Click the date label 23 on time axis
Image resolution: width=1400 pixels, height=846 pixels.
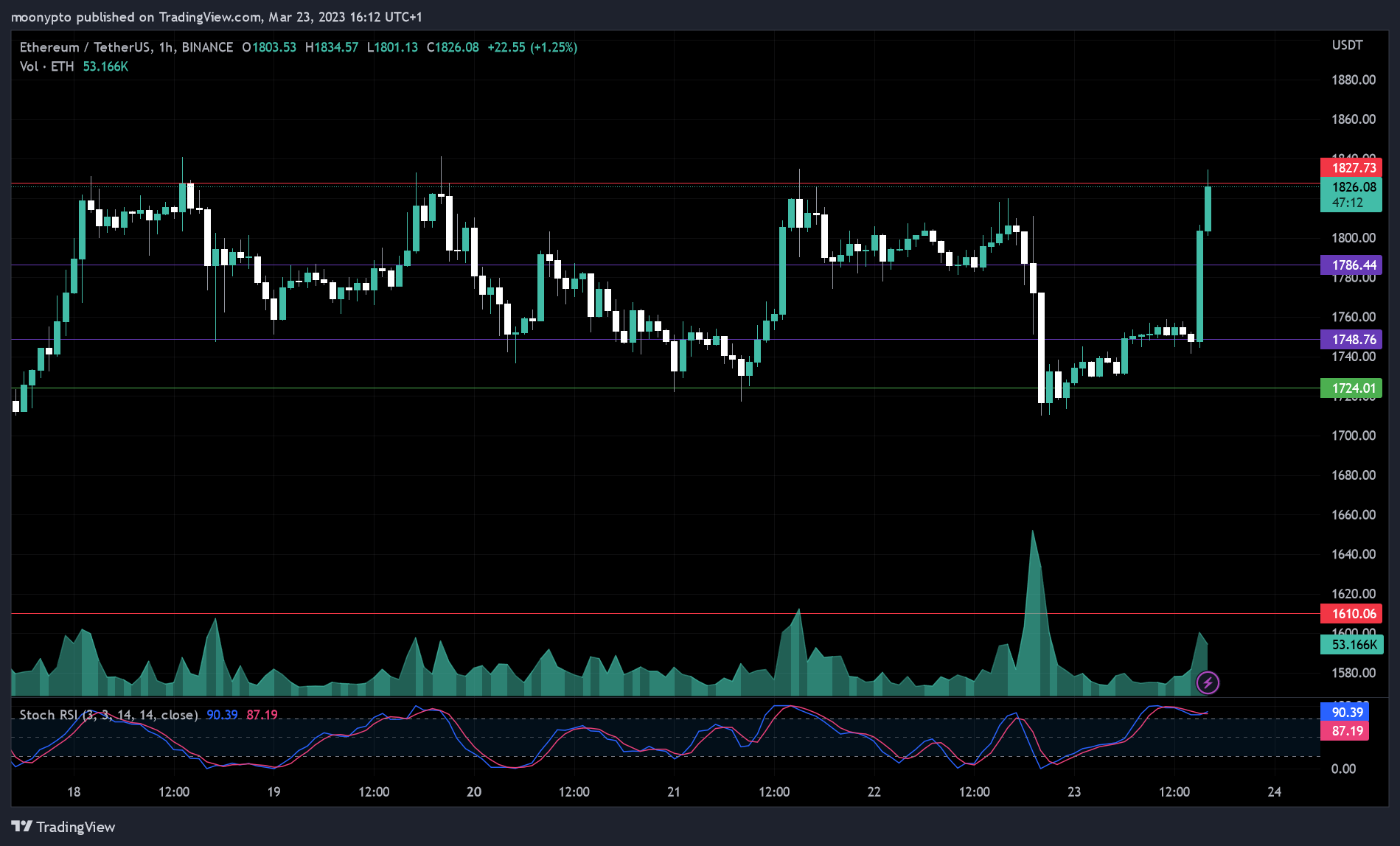pyautogui.click(x=1074, y=791)
